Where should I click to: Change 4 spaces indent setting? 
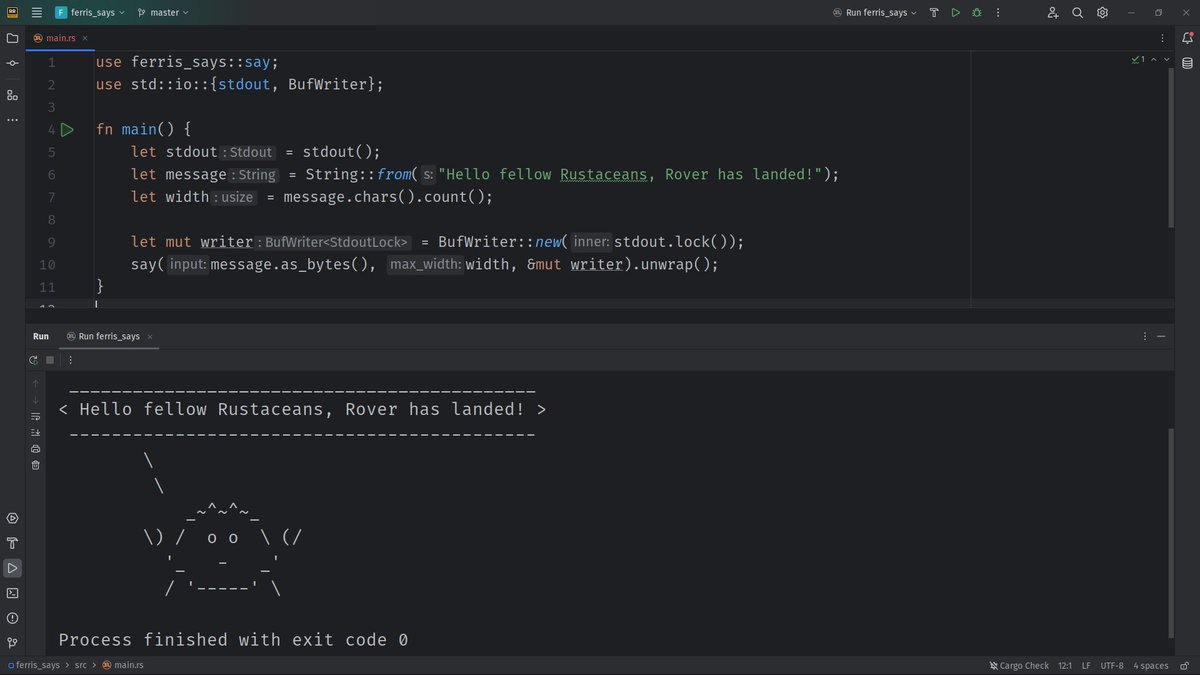(x=1150, y=665)
